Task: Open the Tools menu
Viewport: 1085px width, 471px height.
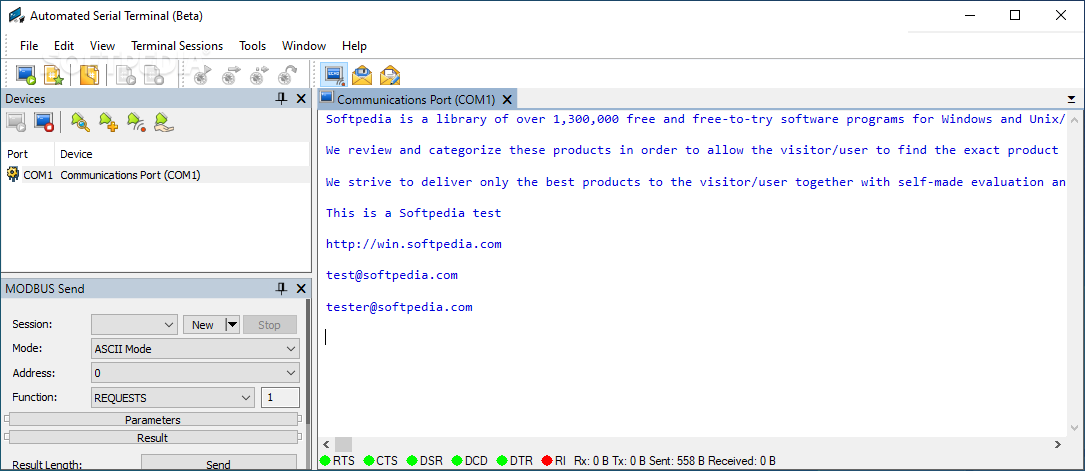Action: click(253, 46)
